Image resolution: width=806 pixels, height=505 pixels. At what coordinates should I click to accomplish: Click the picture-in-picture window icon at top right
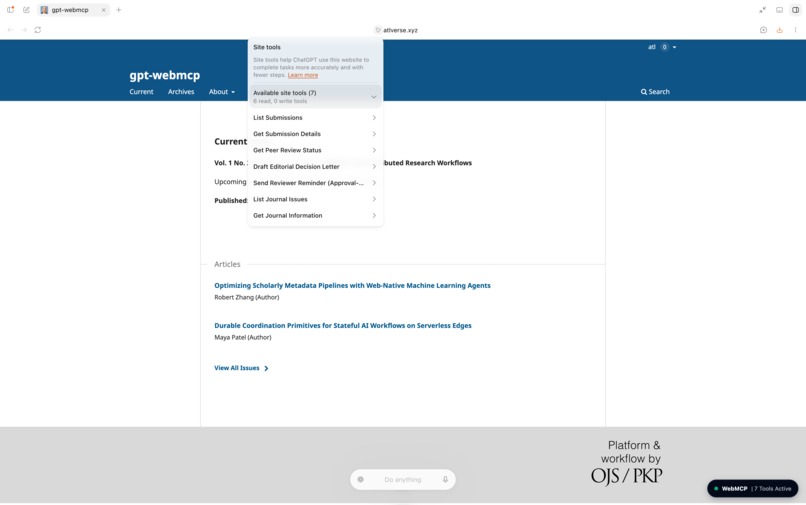[779, 10]
